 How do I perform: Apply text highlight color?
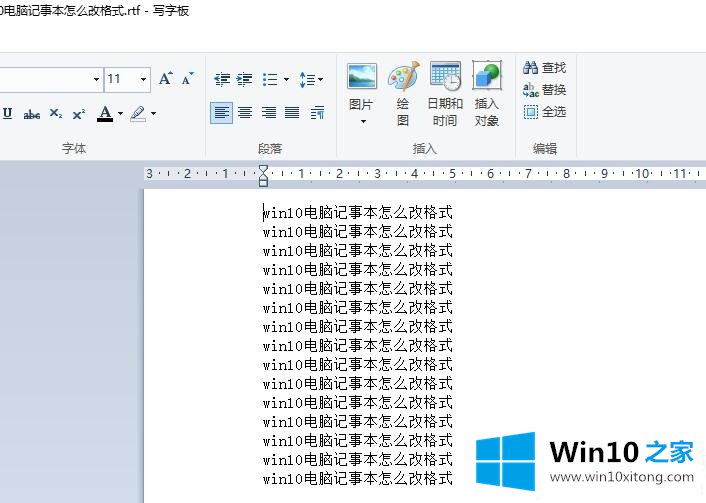tap(138, 113)
